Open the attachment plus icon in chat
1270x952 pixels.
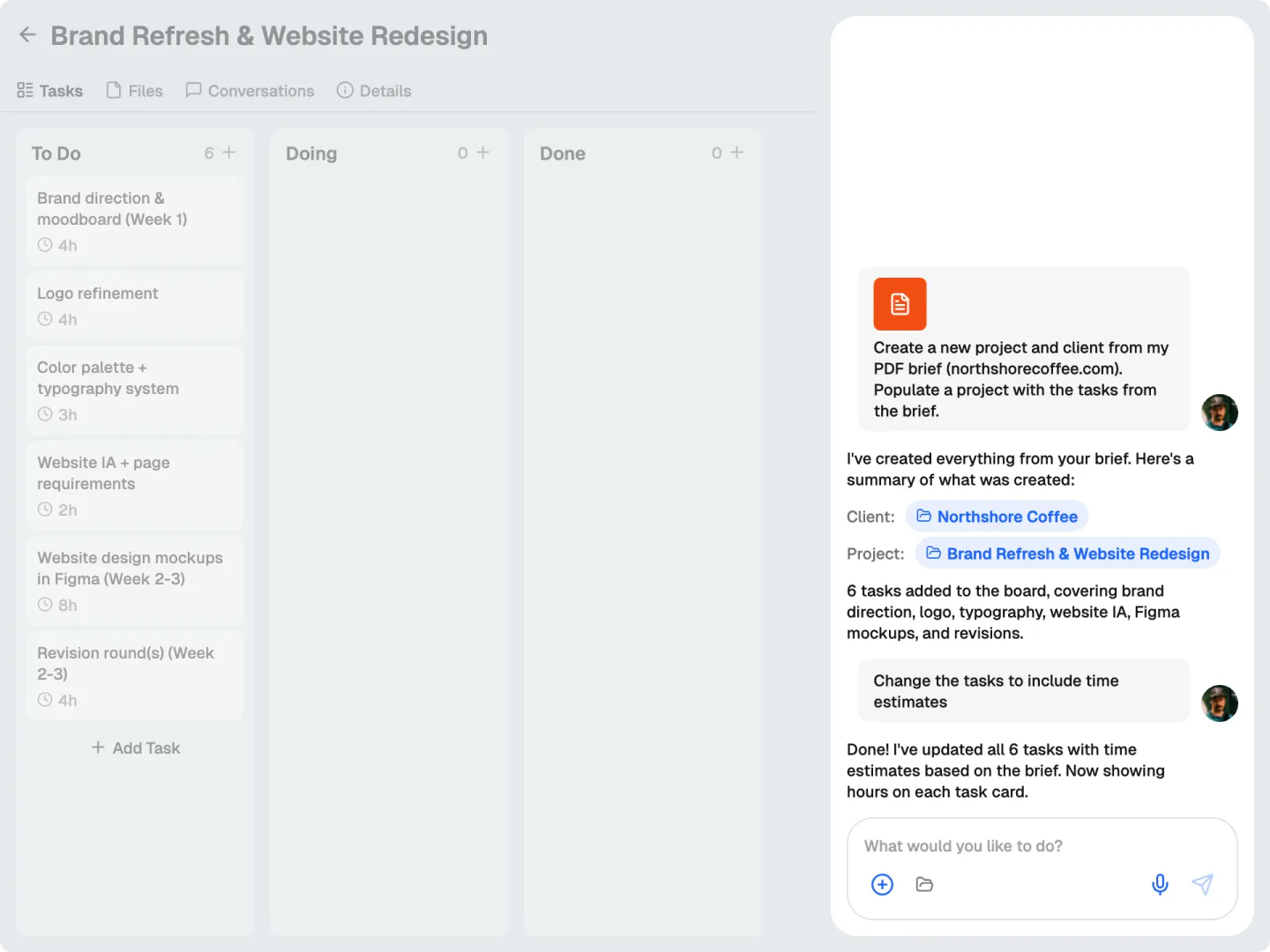(x=882, y=884)
